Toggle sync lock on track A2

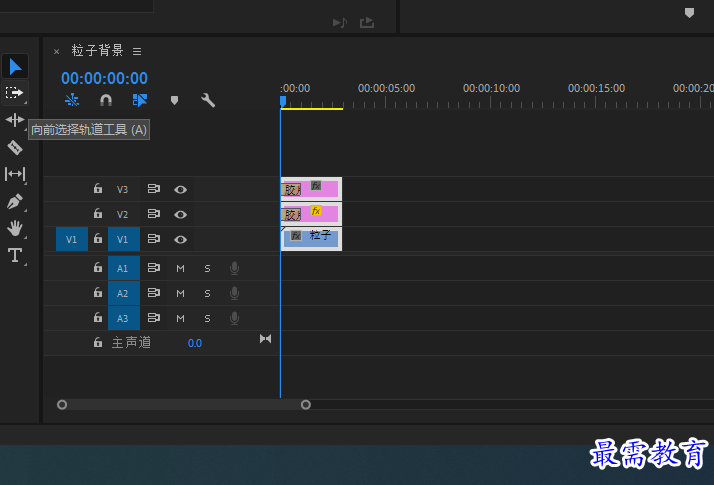point(154,293)
